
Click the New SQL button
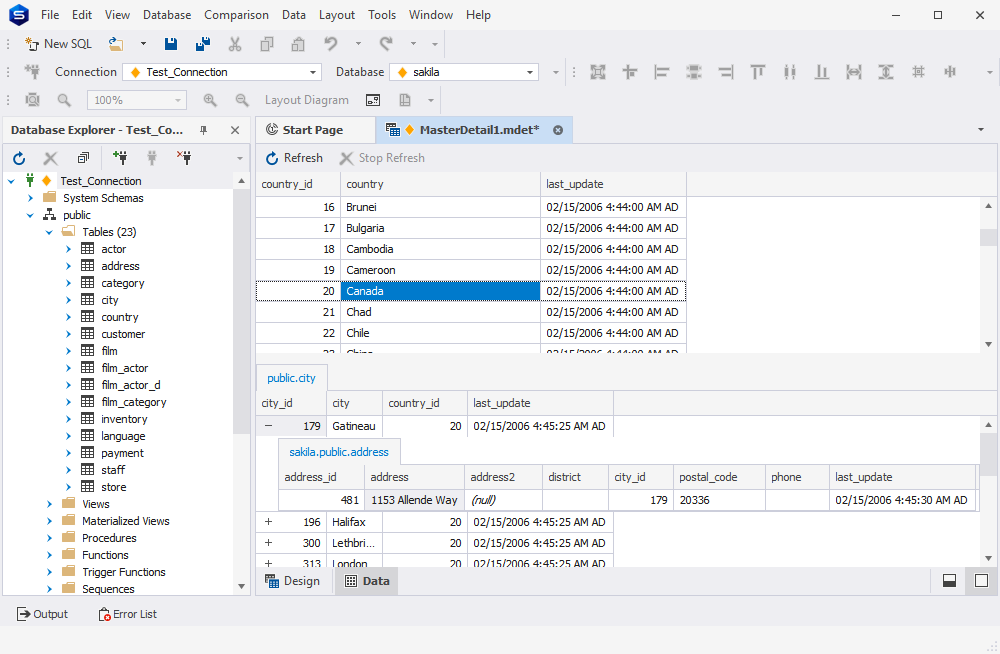[x=58, y=43]
